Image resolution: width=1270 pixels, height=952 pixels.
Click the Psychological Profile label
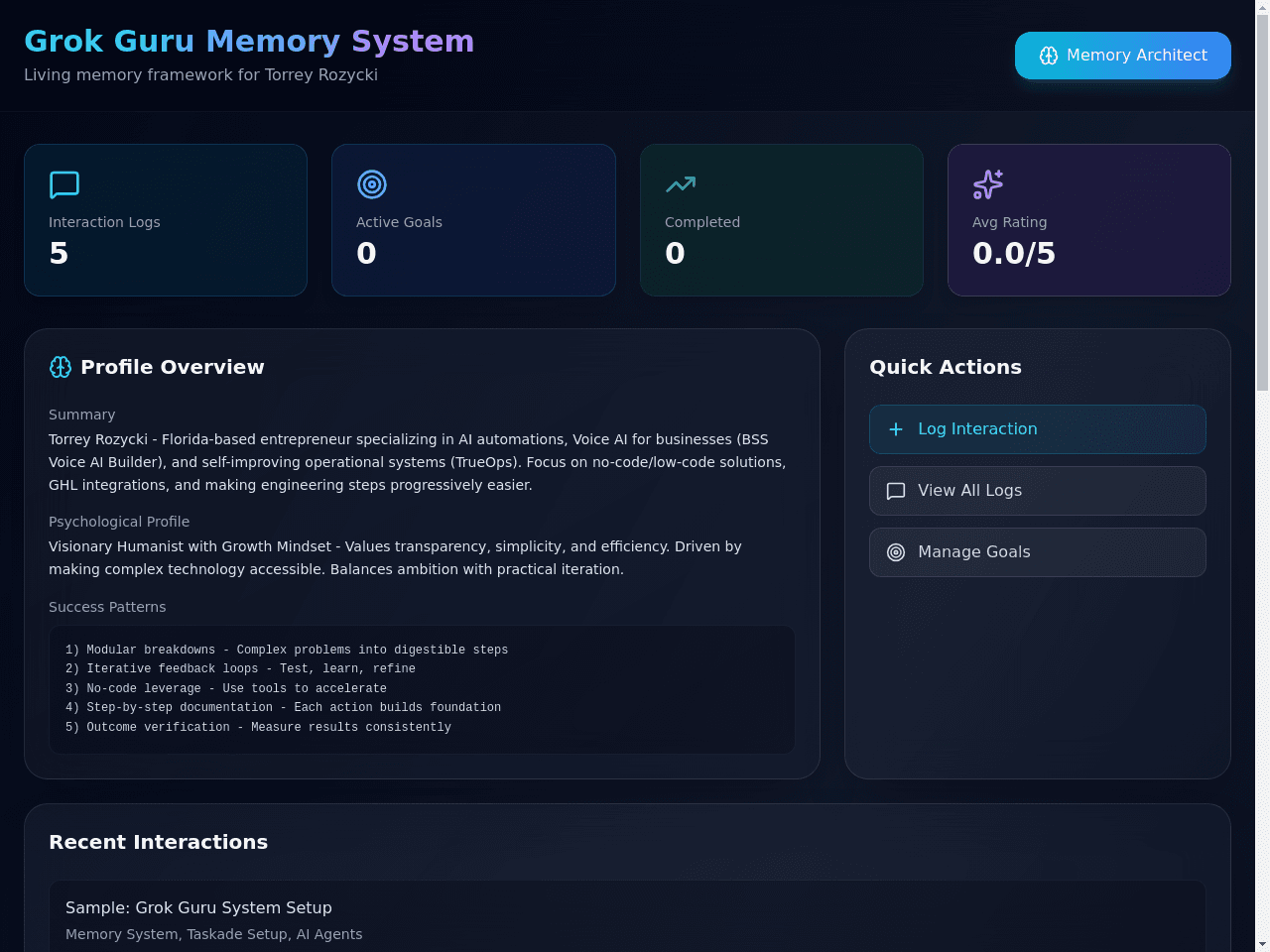119,522
